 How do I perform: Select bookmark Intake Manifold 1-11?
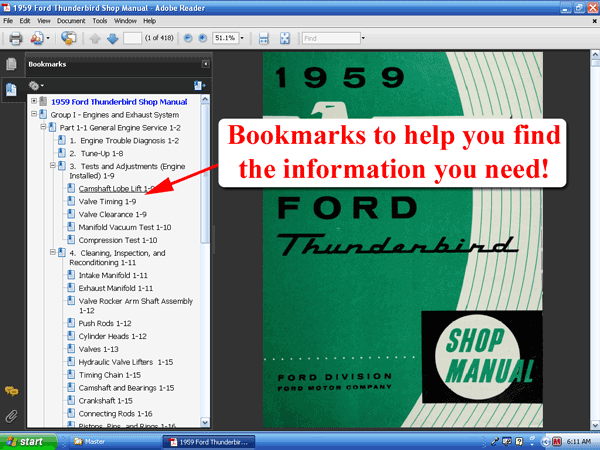113,275
